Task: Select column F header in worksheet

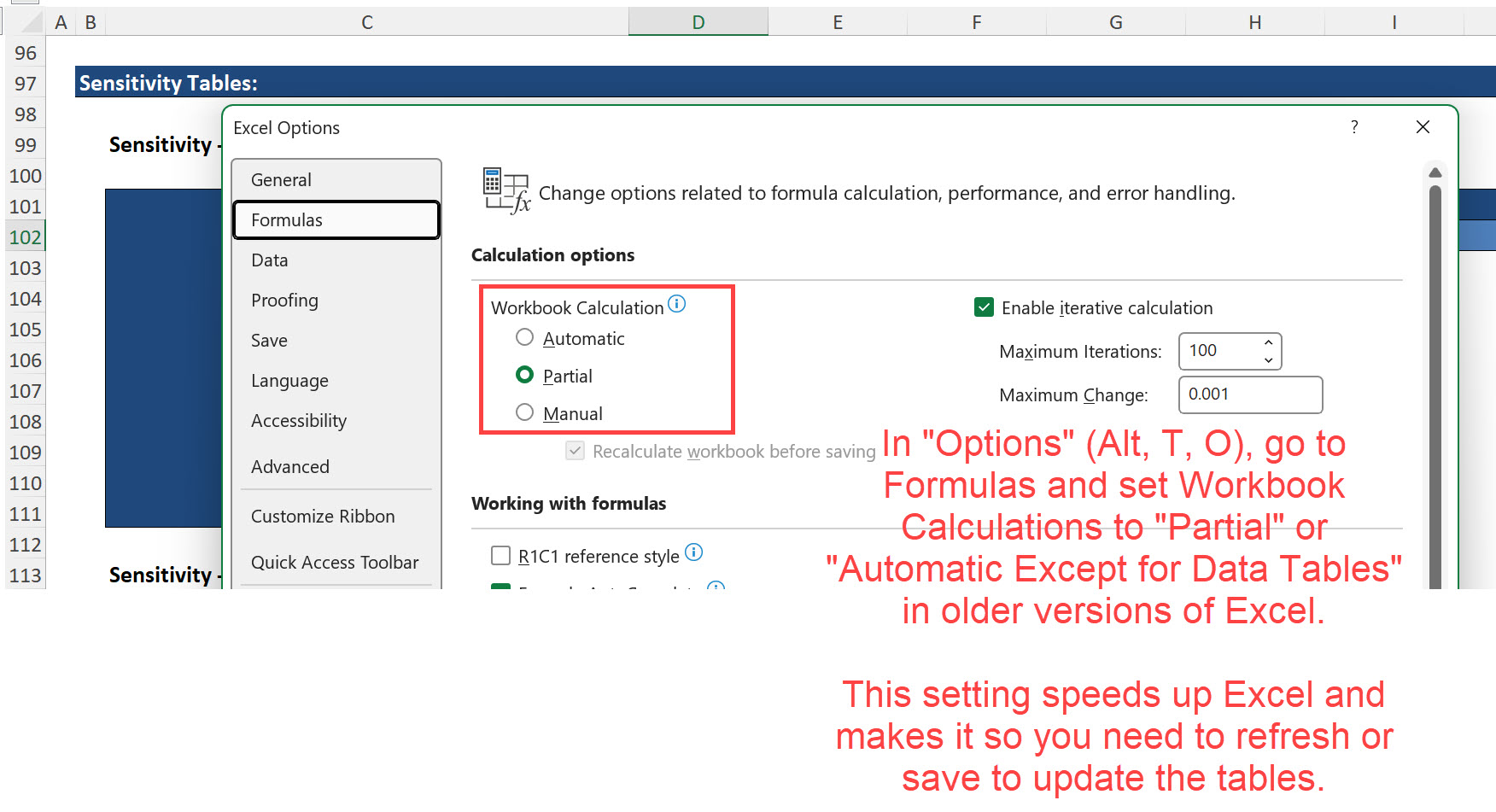Action: pos(977,22)
